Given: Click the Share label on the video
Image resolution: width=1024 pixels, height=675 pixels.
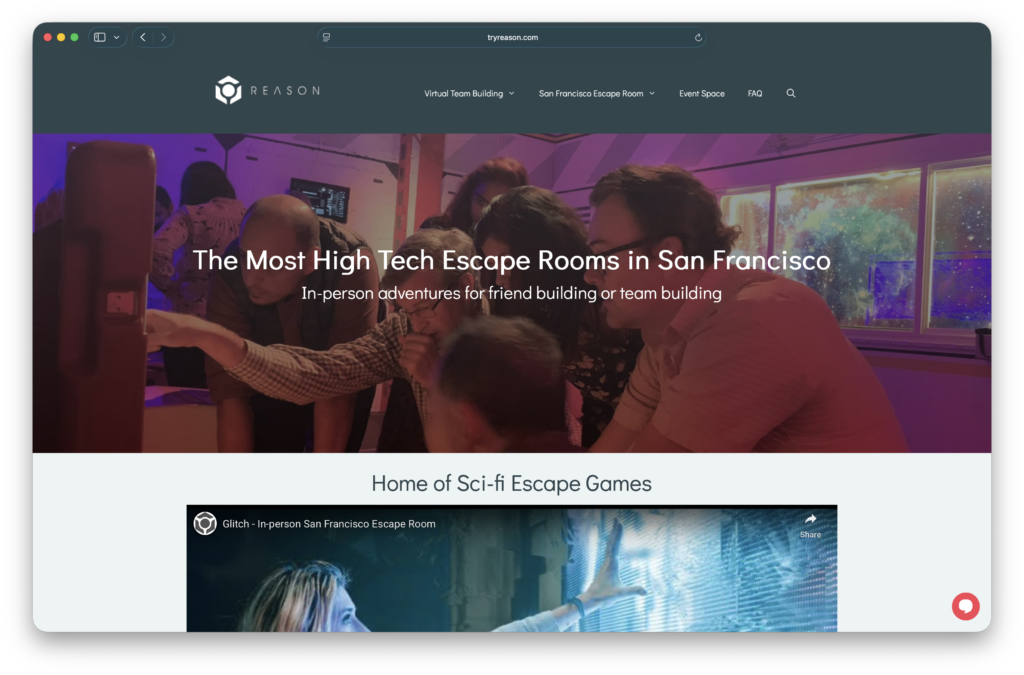Looking at the screenshot, I should (x=810, y=534).
